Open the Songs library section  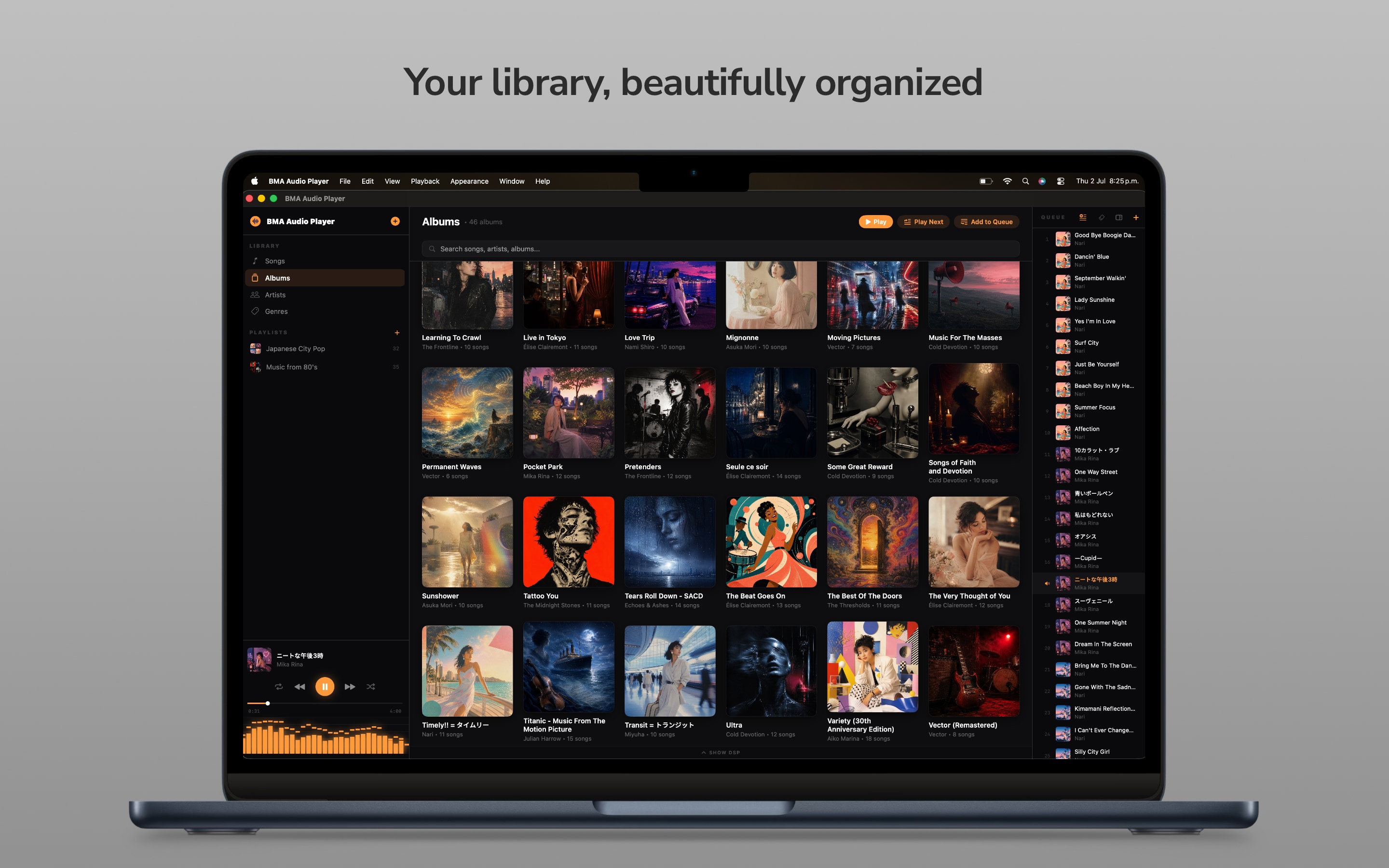tap(325, 260)
